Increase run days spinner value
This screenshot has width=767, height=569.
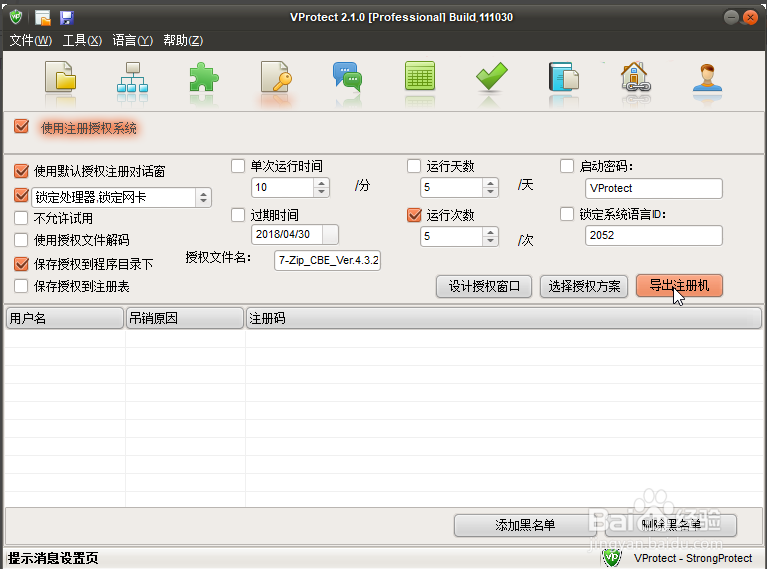(x=490, y=183)
